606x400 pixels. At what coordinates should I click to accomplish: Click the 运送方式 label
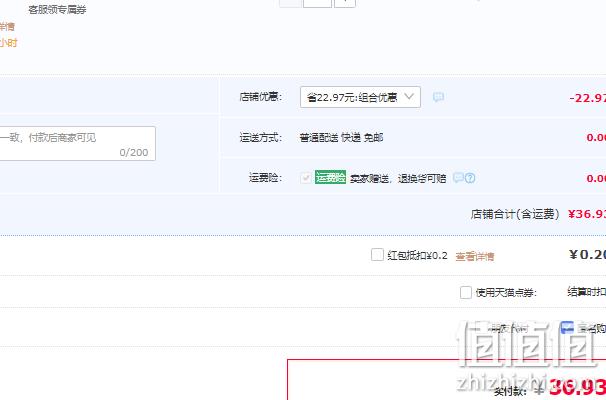pos(260,138)
